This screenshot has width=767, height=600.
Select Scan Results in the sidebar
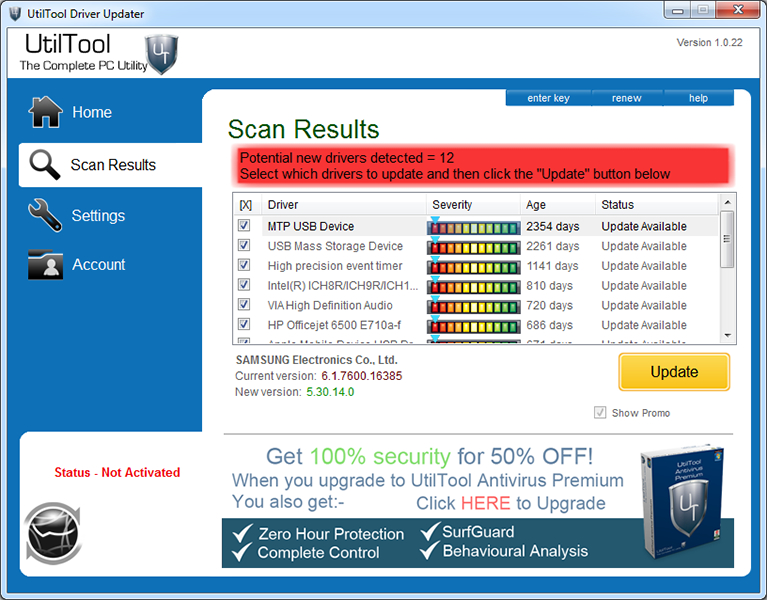111,165
